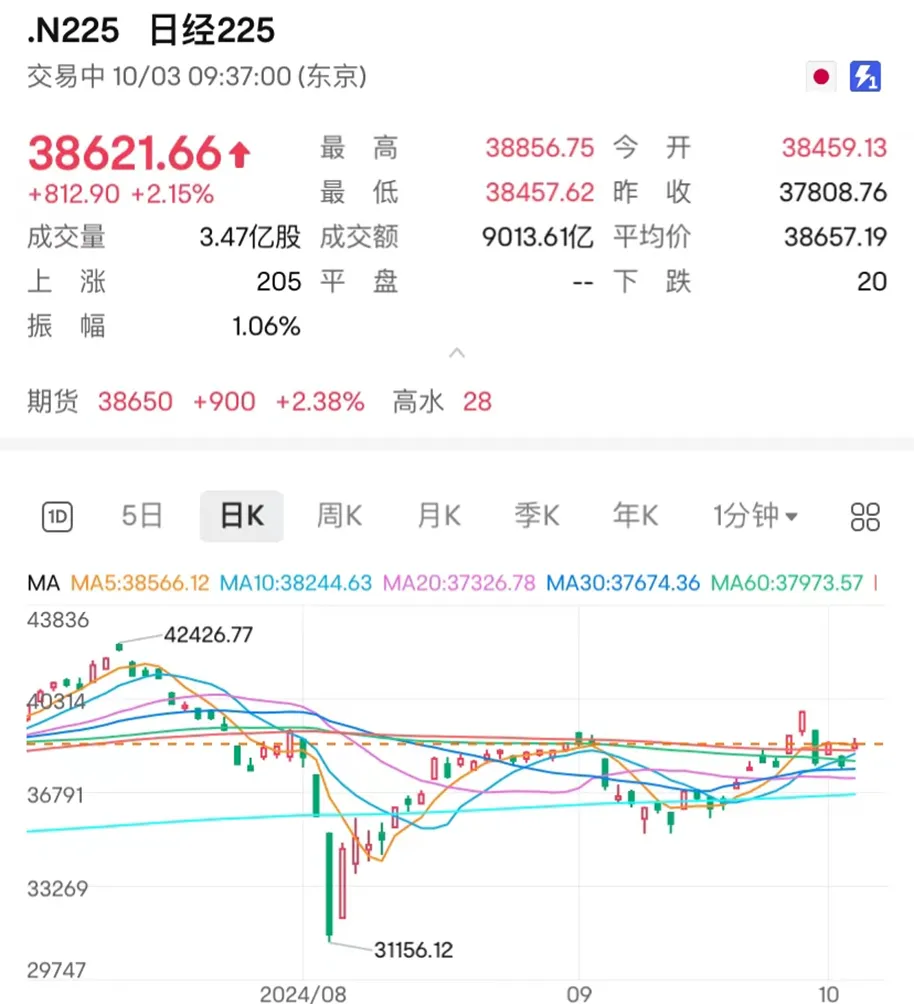Tap the 33269 price axis label
Image resolution: width=914 pixels, height=1004 pixels.
point(57,889)
